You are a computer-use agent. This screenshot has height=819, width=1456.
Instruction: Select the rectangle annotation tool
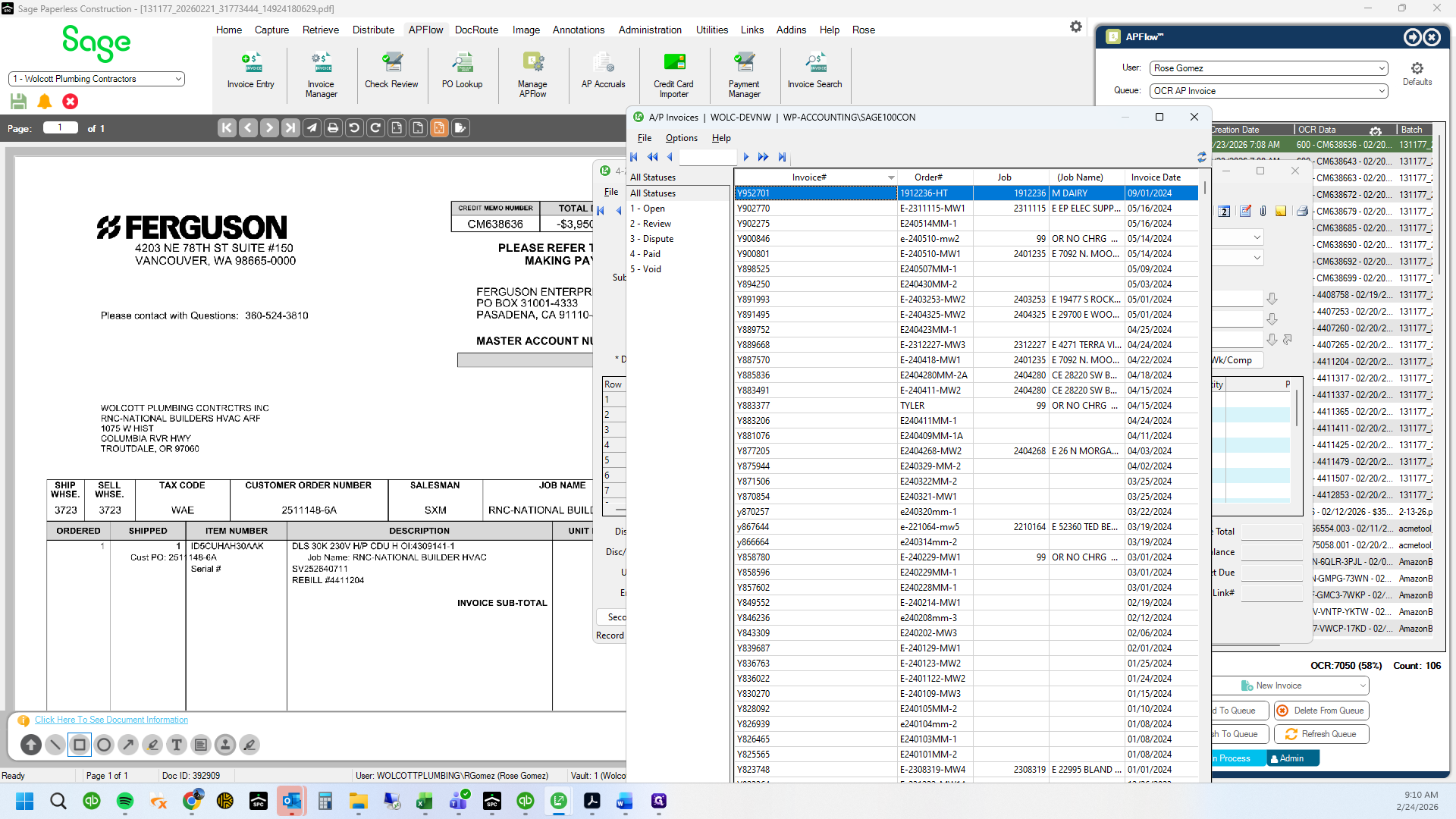point(80,745)
